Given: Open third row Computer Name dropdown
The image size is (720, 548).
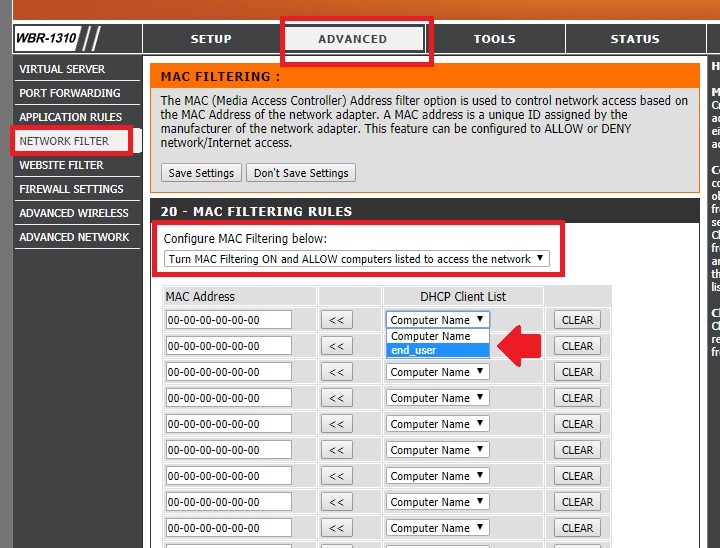Looking at the screenshot, I should pyautogui.click(x=438, y=372).
